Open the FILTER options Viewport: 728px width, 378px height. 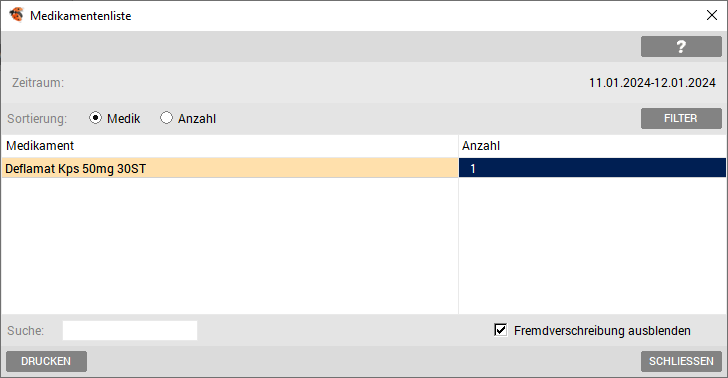[681, 118]
